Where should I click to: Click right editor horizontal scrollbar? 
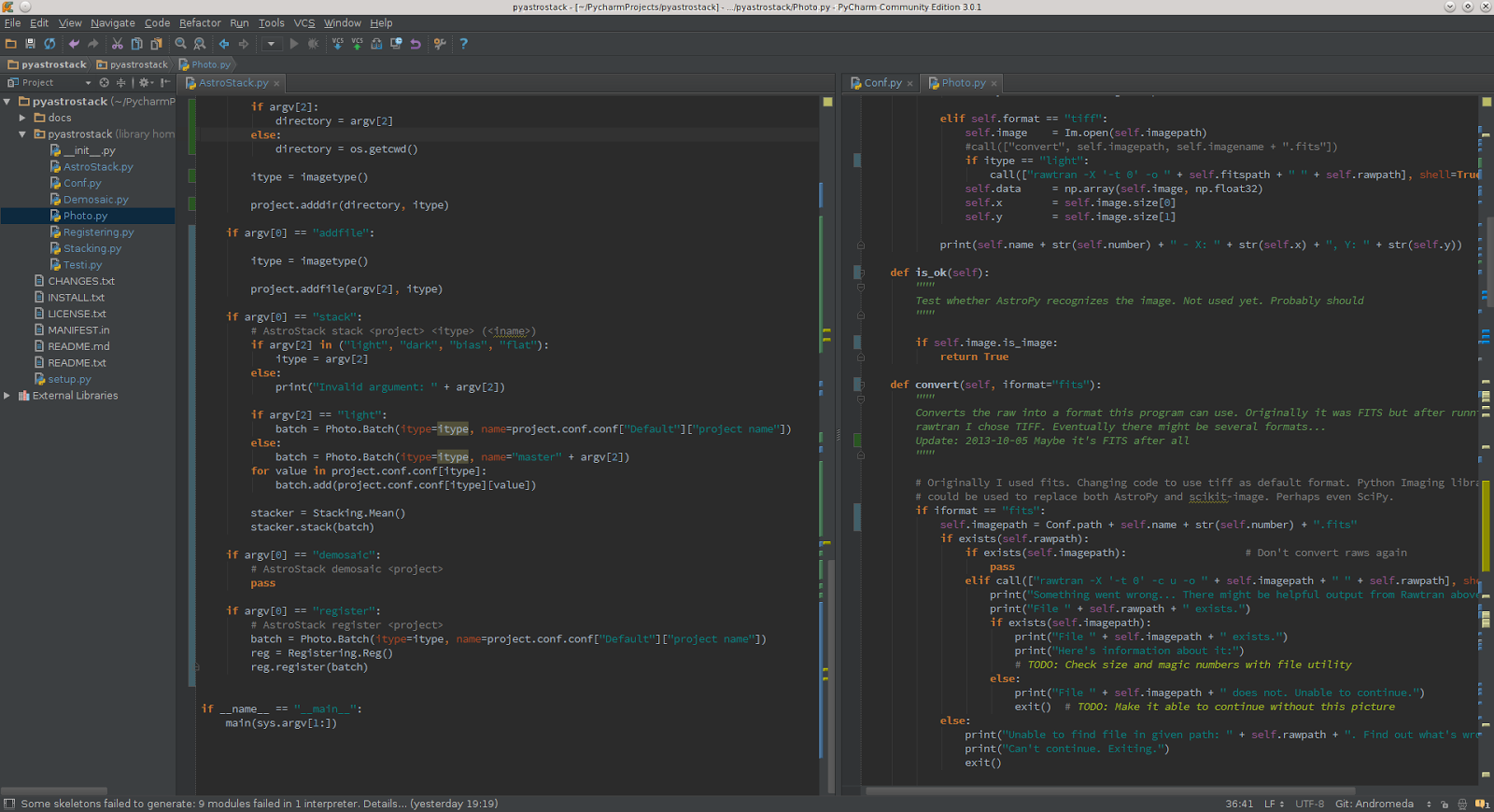coord(1111,791)
